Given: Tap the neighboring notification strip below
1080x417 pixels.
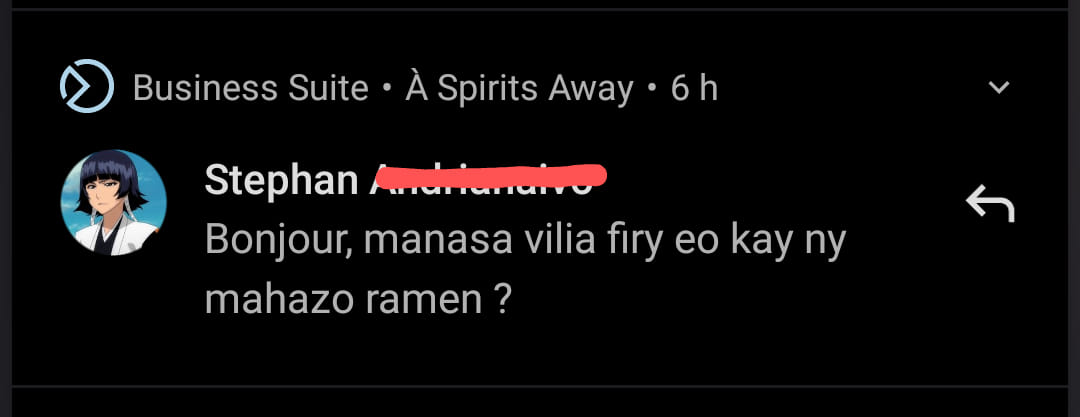Looking at the screenshot, I should point(540,403).
